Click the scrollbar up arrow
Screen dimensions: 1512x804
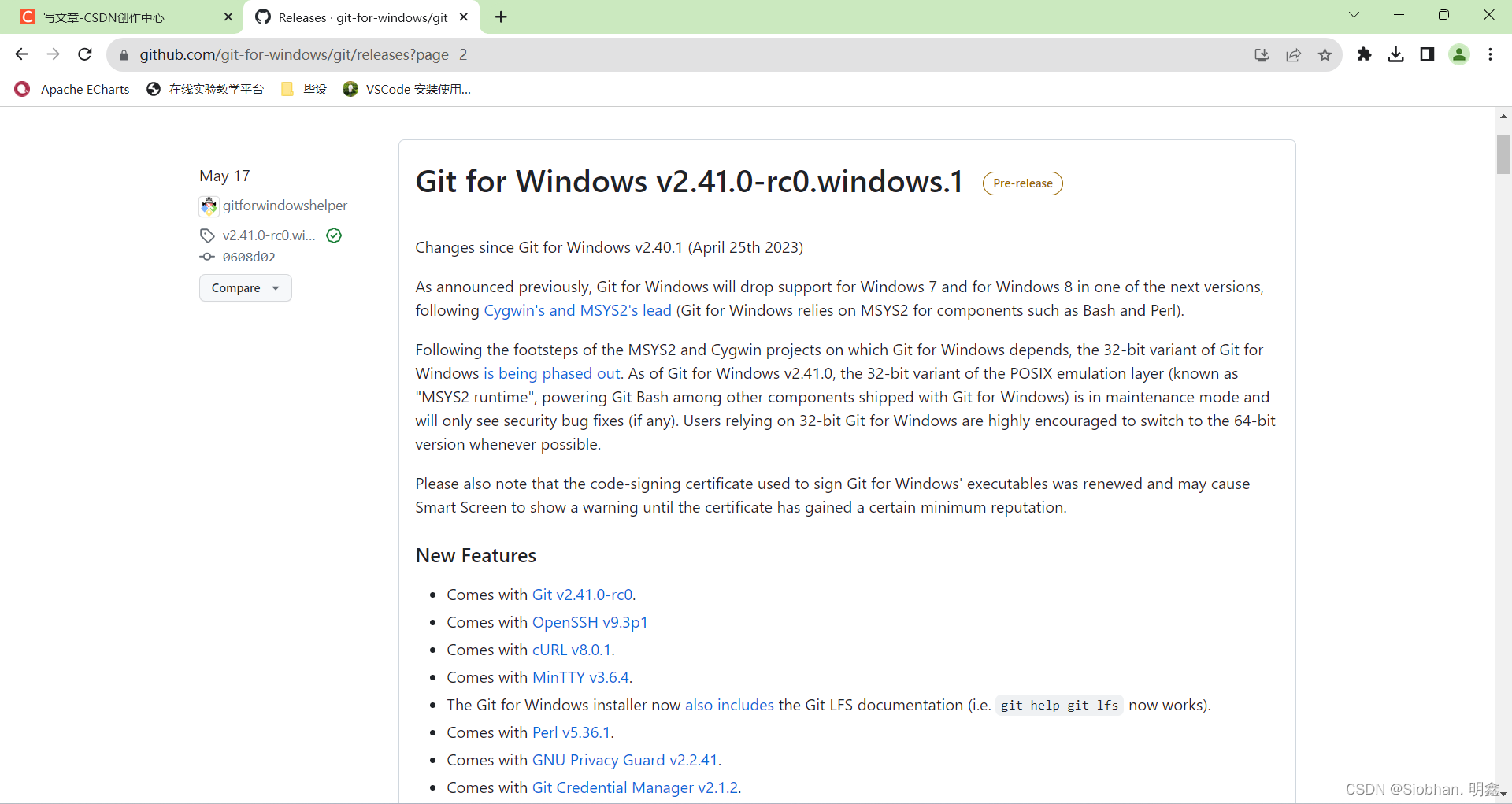click(x=1503, y=116)
